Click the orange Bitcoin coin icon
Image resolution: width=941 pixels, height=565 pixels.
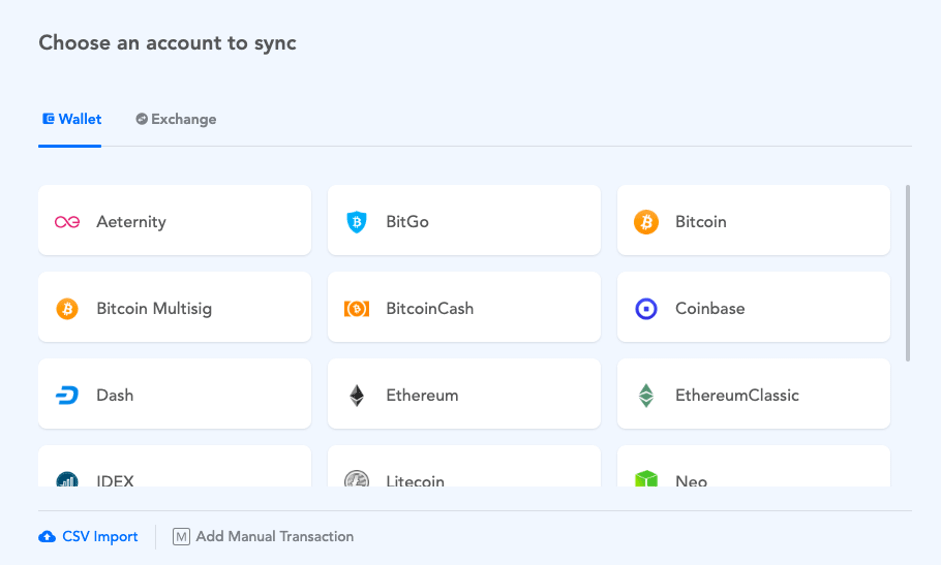646,222
